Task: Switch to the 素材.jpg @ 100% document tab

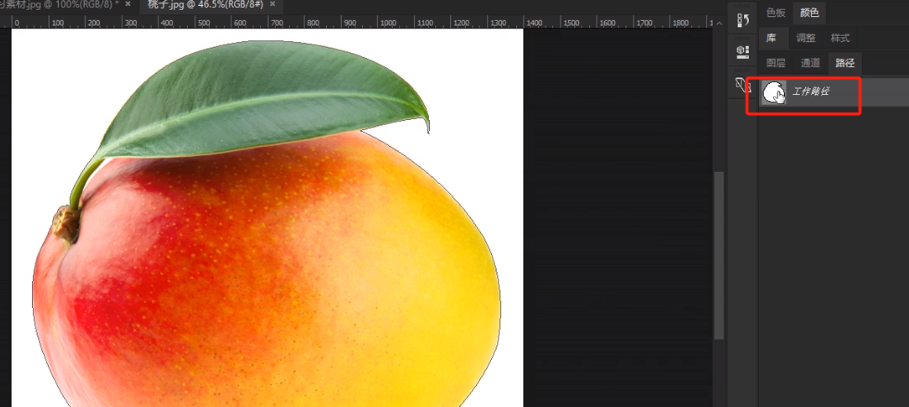Action: point(59,5)
